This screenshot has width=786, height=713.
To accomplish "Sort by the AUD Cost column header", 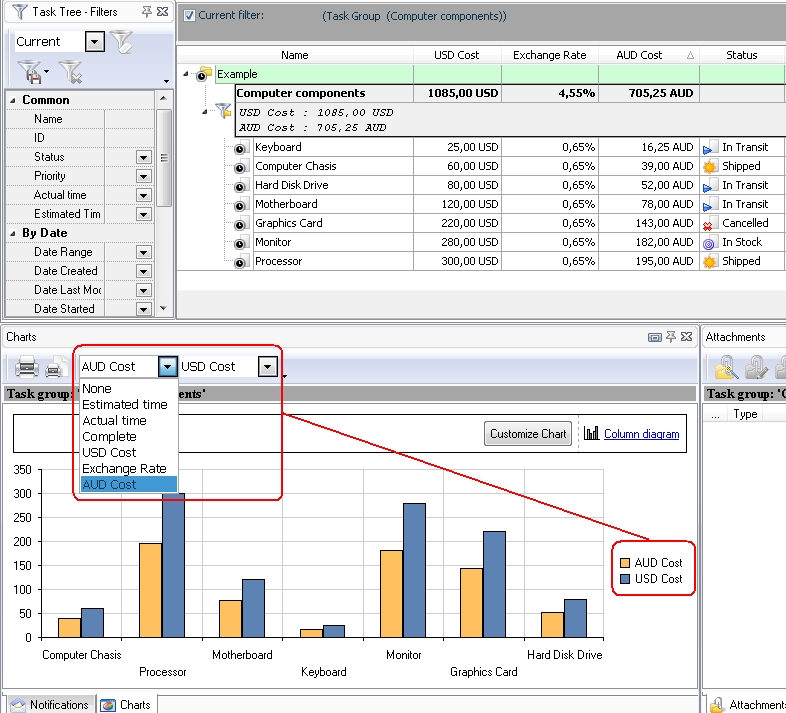I will tap(640, 55).
